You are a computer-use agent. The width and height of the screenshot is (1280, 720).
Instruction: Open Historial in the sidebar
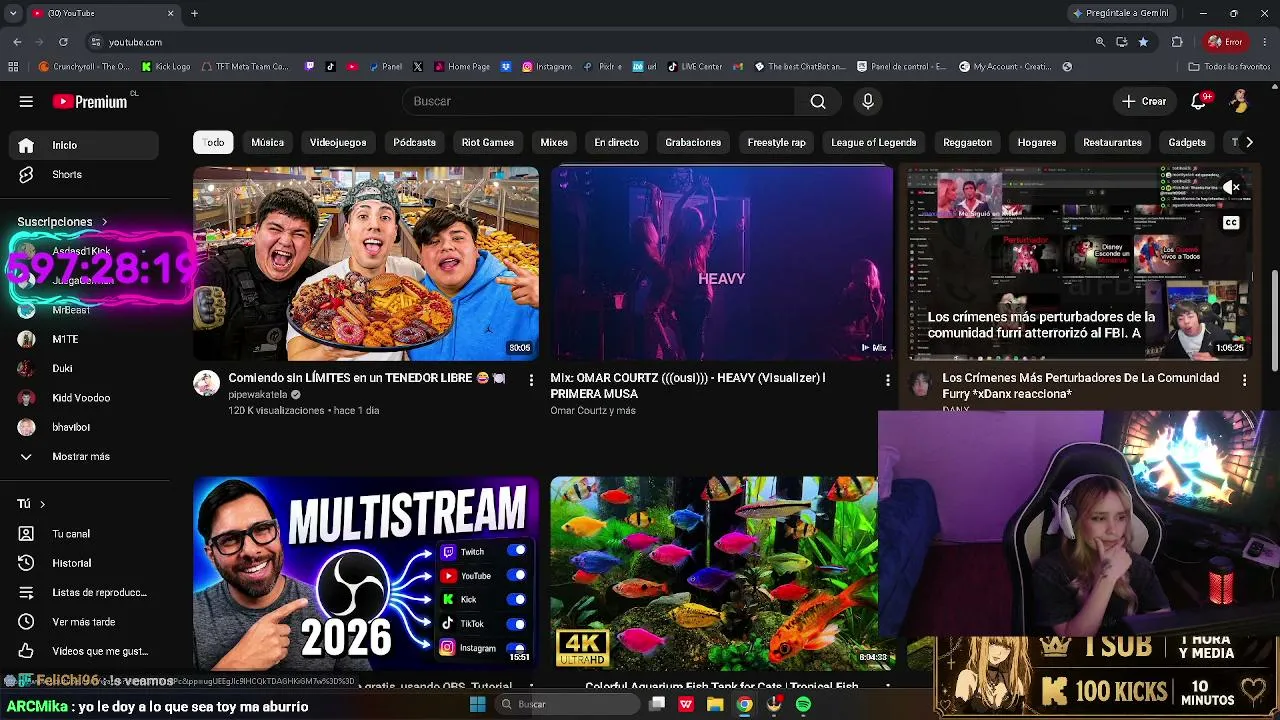[x=84, y=563]
